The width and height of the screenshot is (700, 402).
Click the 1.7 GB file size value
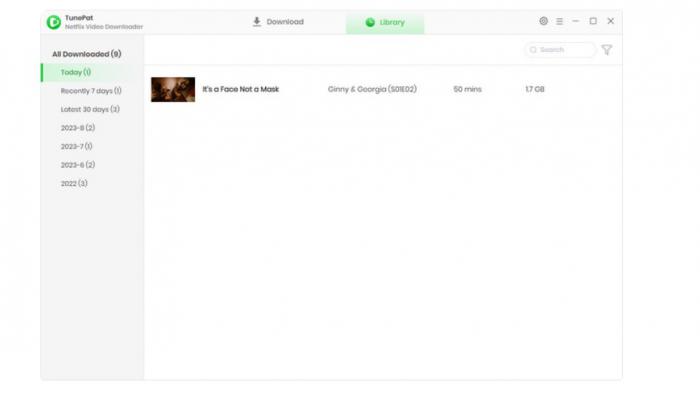pos(535,89)
